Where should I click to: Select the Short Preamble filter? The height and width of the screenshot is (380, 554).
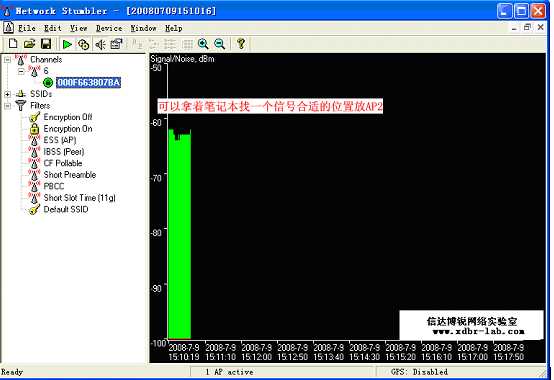pos(70,175)
